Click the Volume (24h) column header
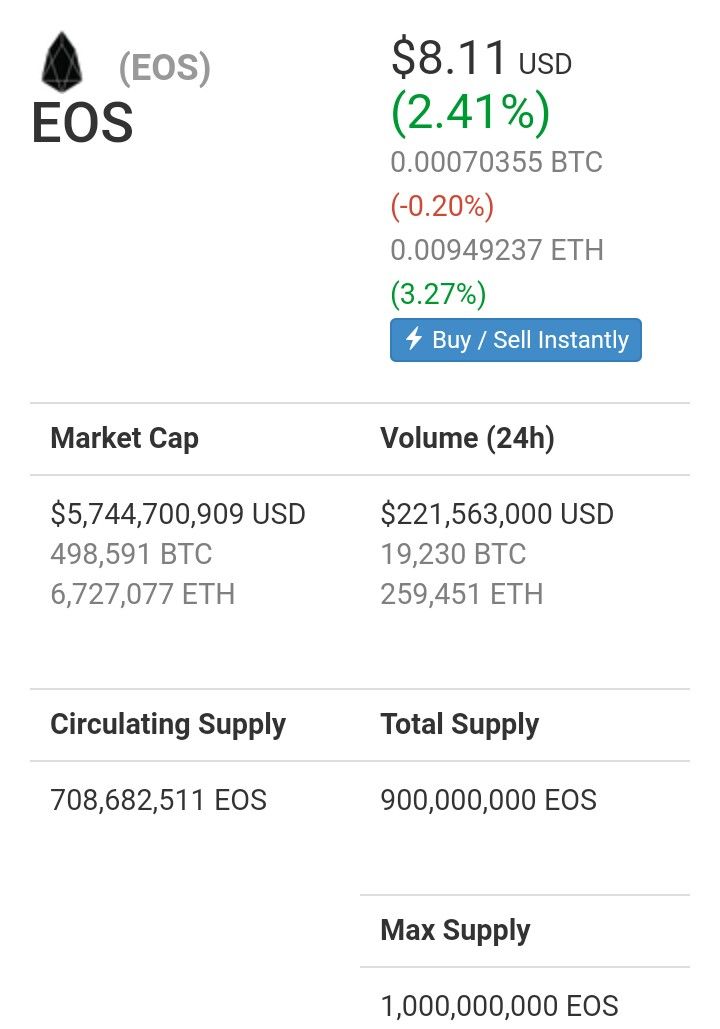This screenshot has height=1029, width=720. click(x=467, y=438)
